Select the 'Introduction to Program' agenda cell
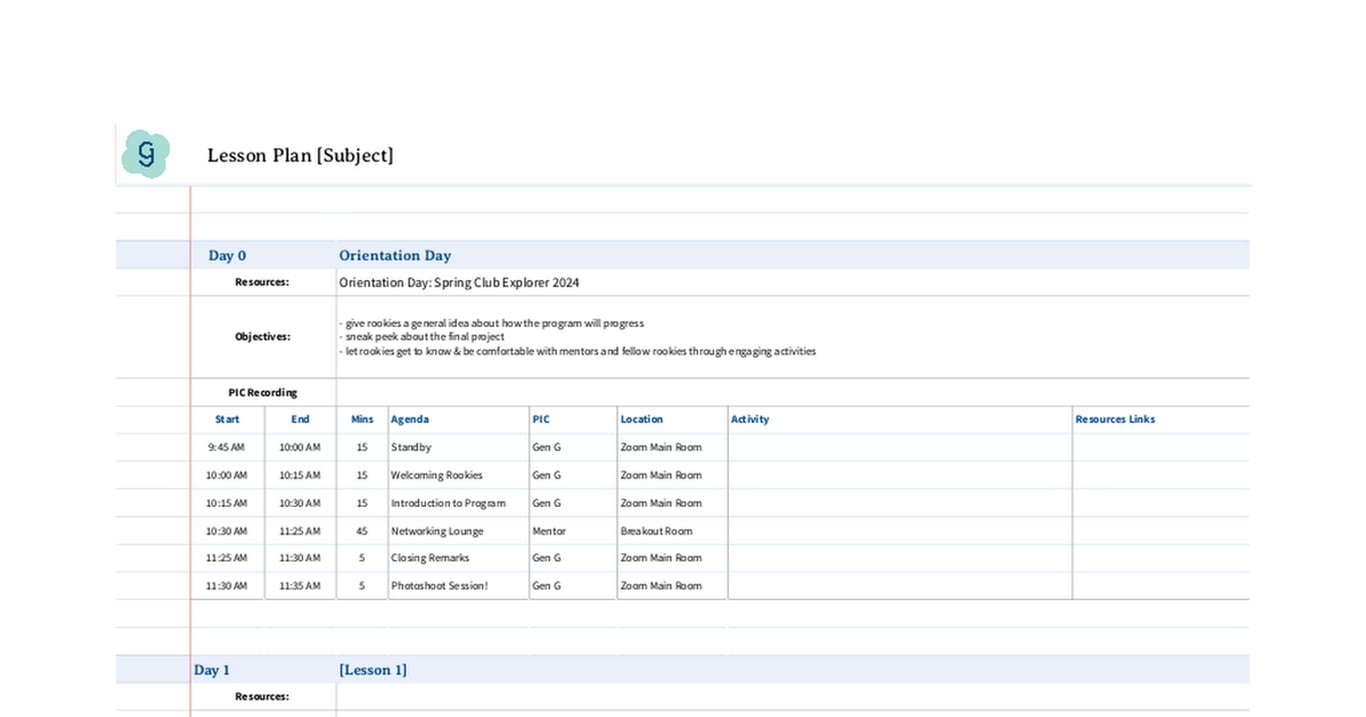The height and width of the screenshot is (717, 1366). click(448, 503)
